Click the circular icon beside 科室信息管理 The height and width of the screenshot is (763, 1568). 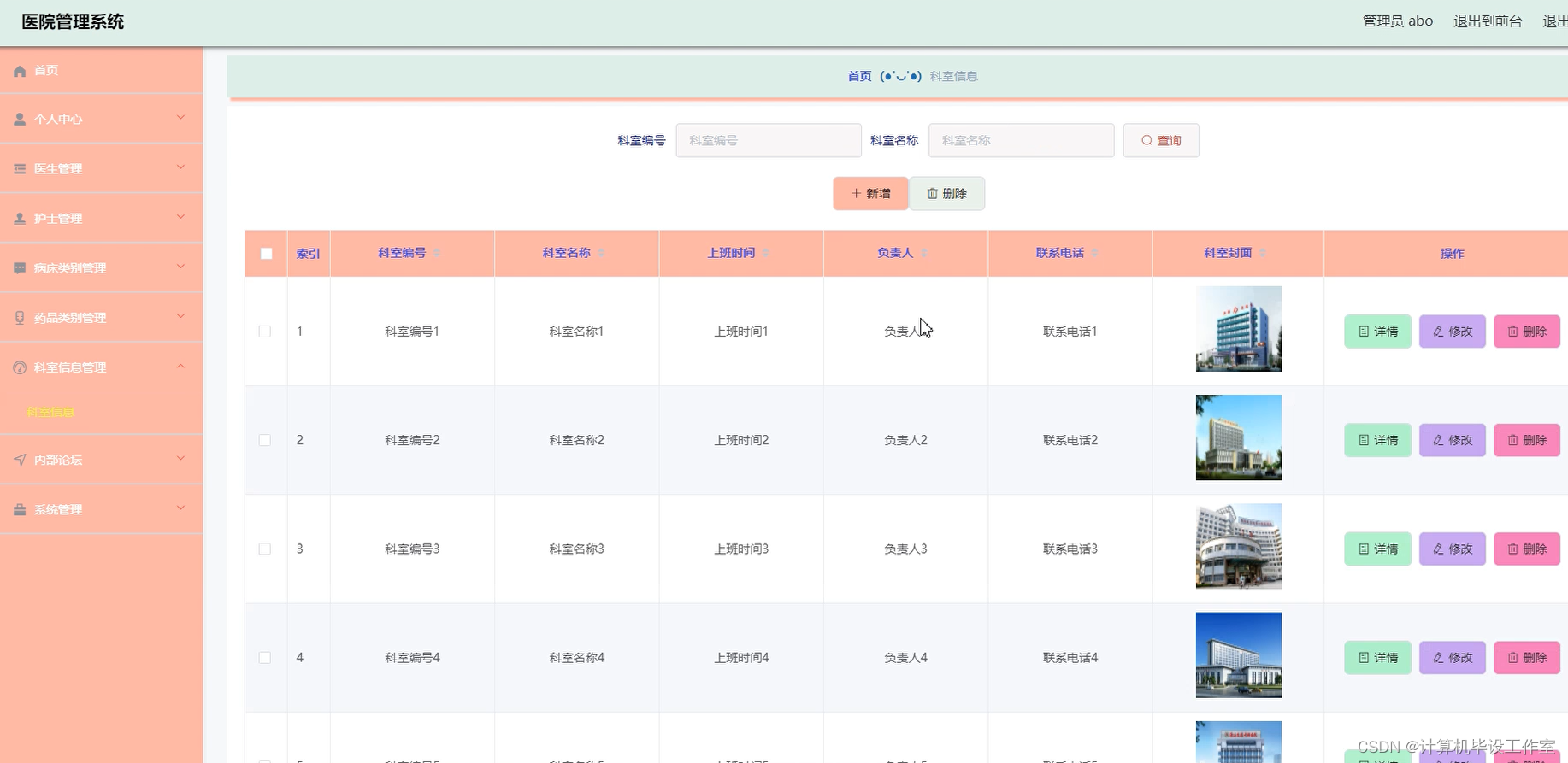coord(20,367)
